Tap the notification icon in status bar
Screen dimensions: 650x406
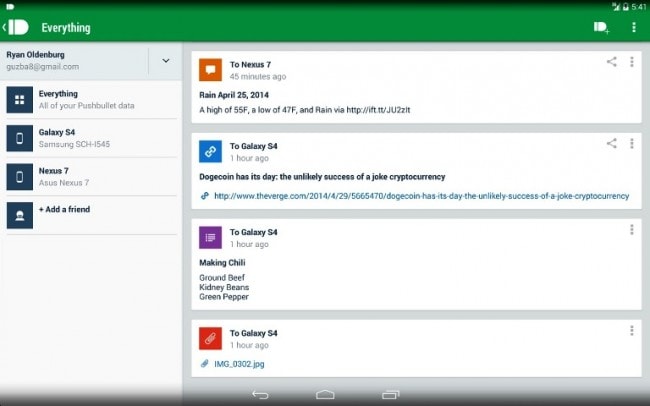tap(10, 7)
